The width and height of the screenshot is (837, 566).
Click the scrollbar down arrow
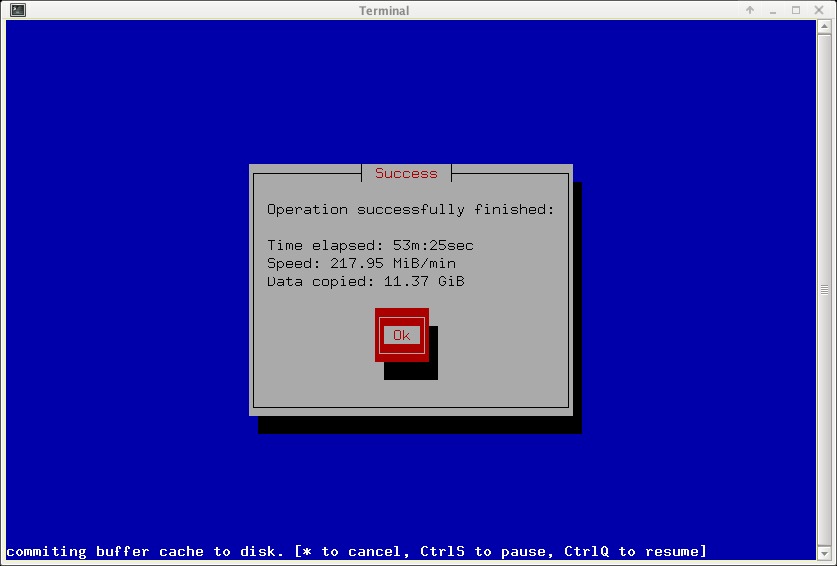[x=824, y=552]
